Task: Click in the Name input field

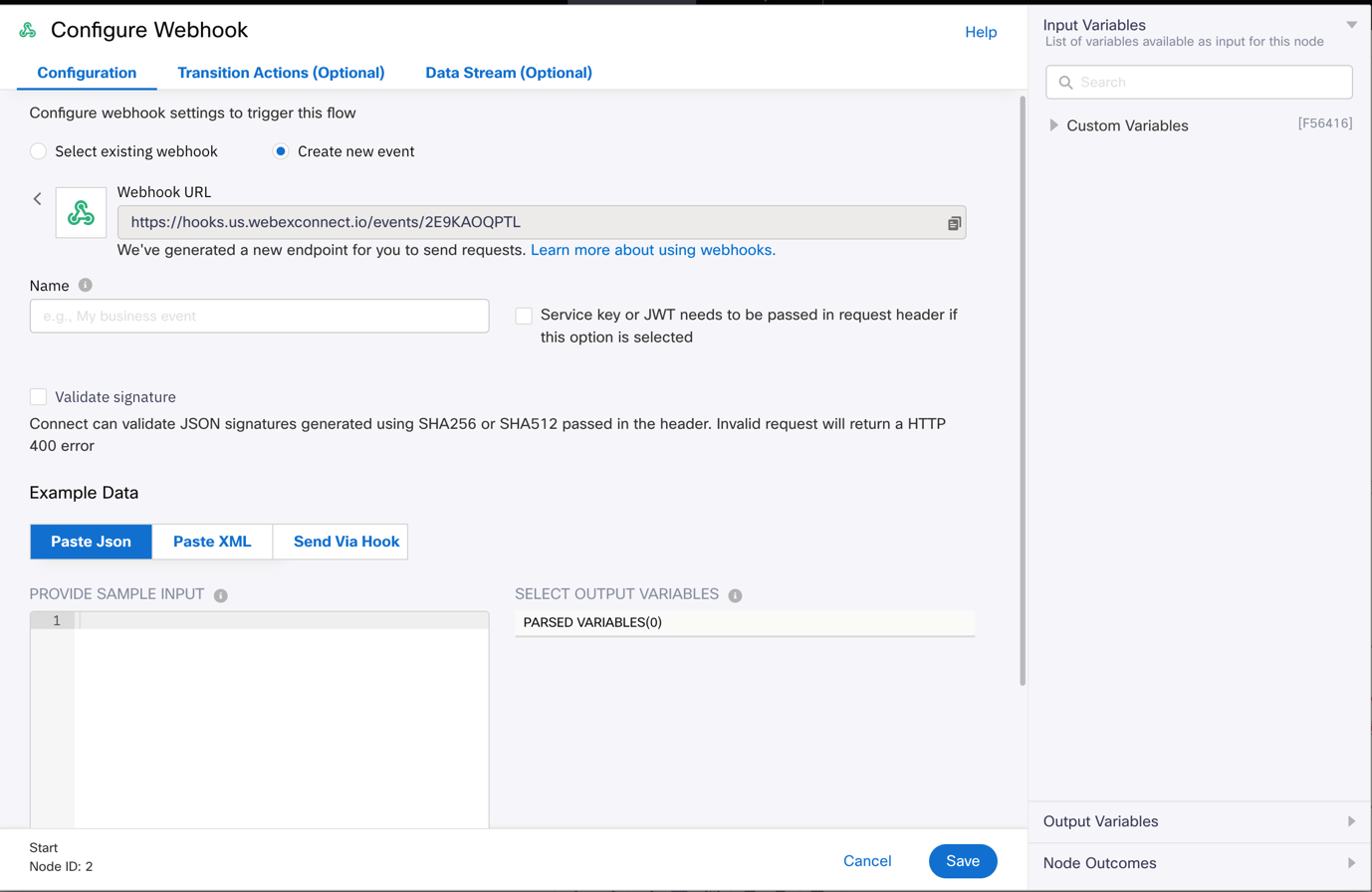Action: (259, 317)
